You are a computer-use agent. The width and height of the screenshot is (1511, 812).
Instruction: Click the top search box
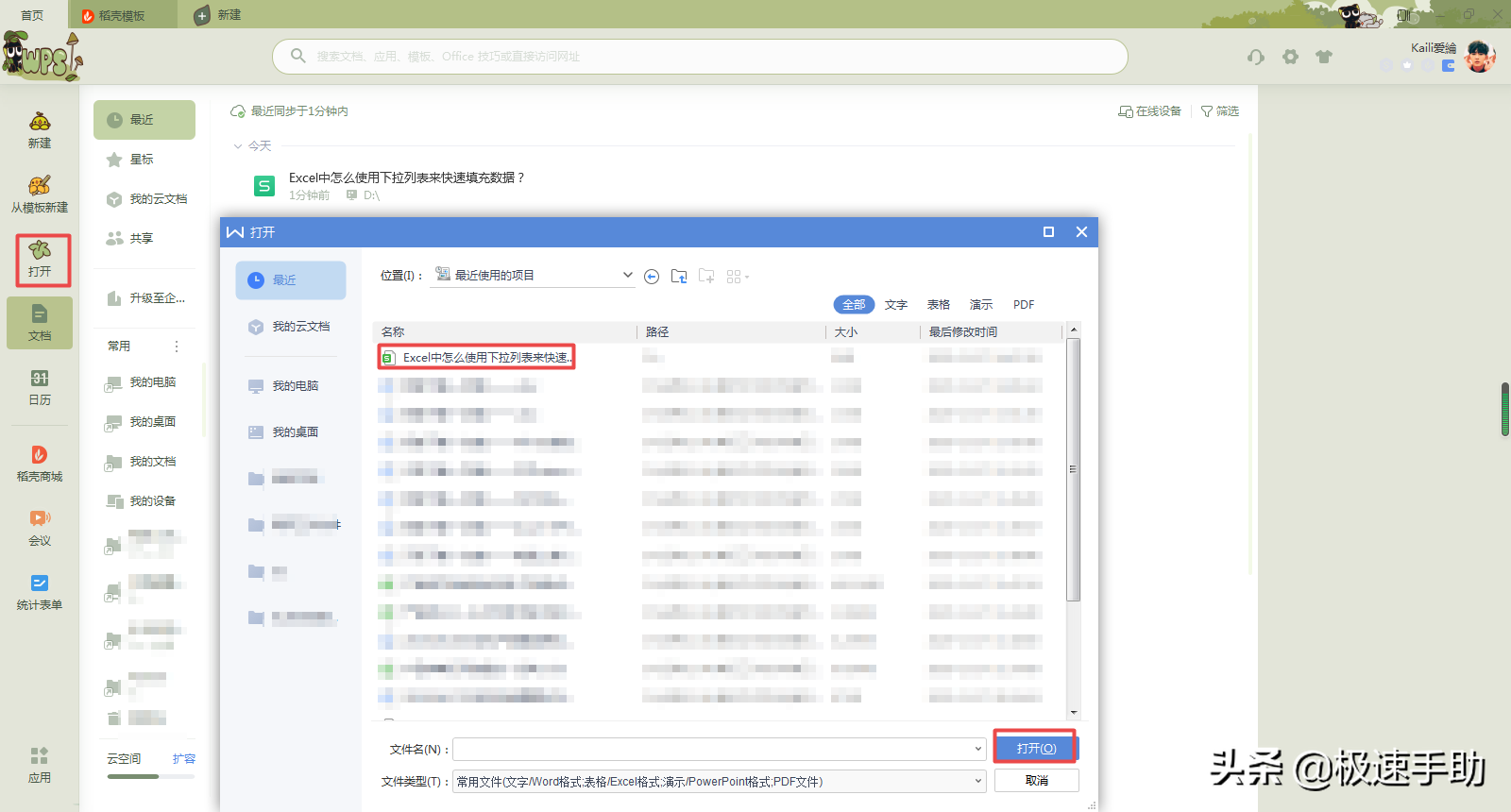(700, 57)
